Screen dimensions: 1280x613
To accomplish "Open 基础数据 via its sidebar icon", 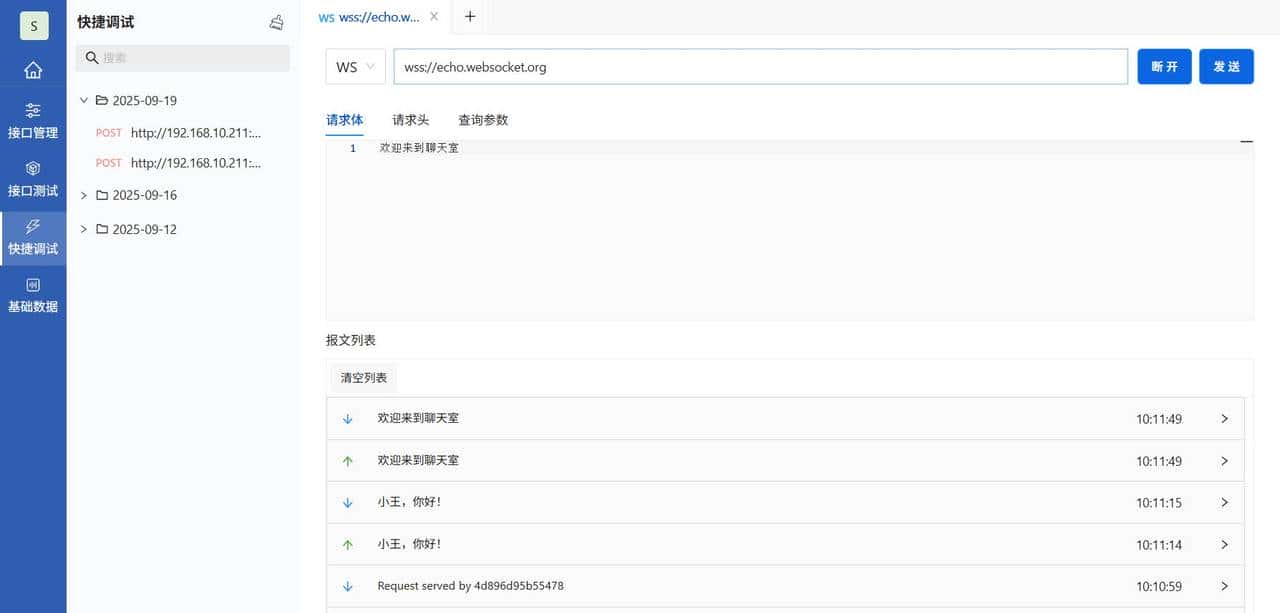I will tap(33, 287).
